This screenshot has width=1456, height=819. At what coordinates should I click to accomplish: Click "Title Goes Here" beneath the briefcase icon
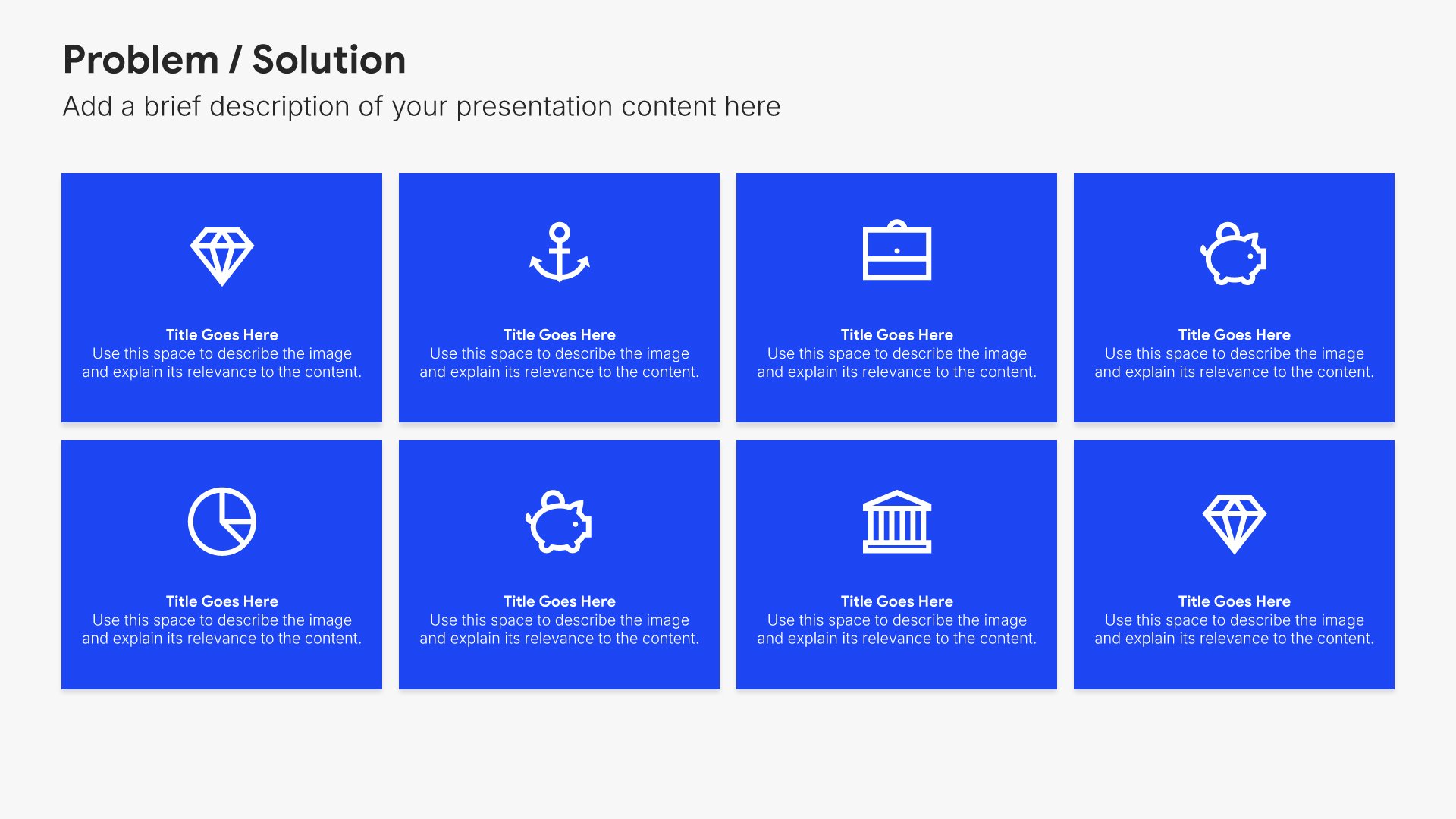(x=897, y=334)
